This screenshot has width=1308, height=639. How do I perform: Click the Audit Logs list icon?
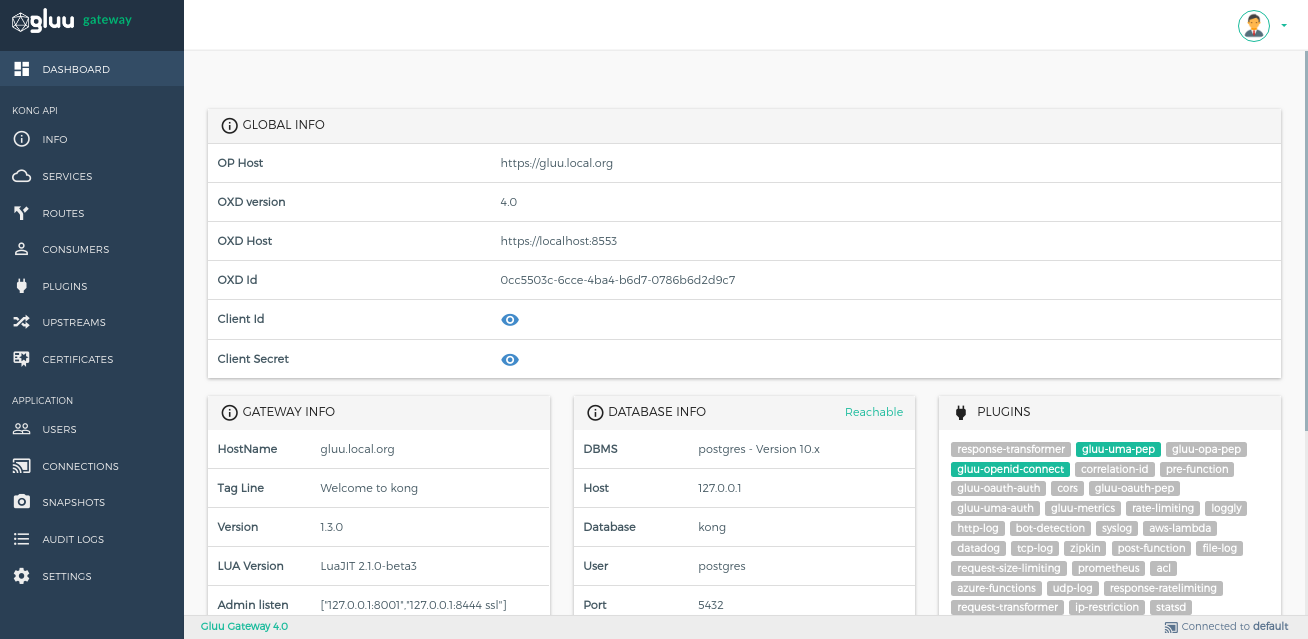point(21,539)
